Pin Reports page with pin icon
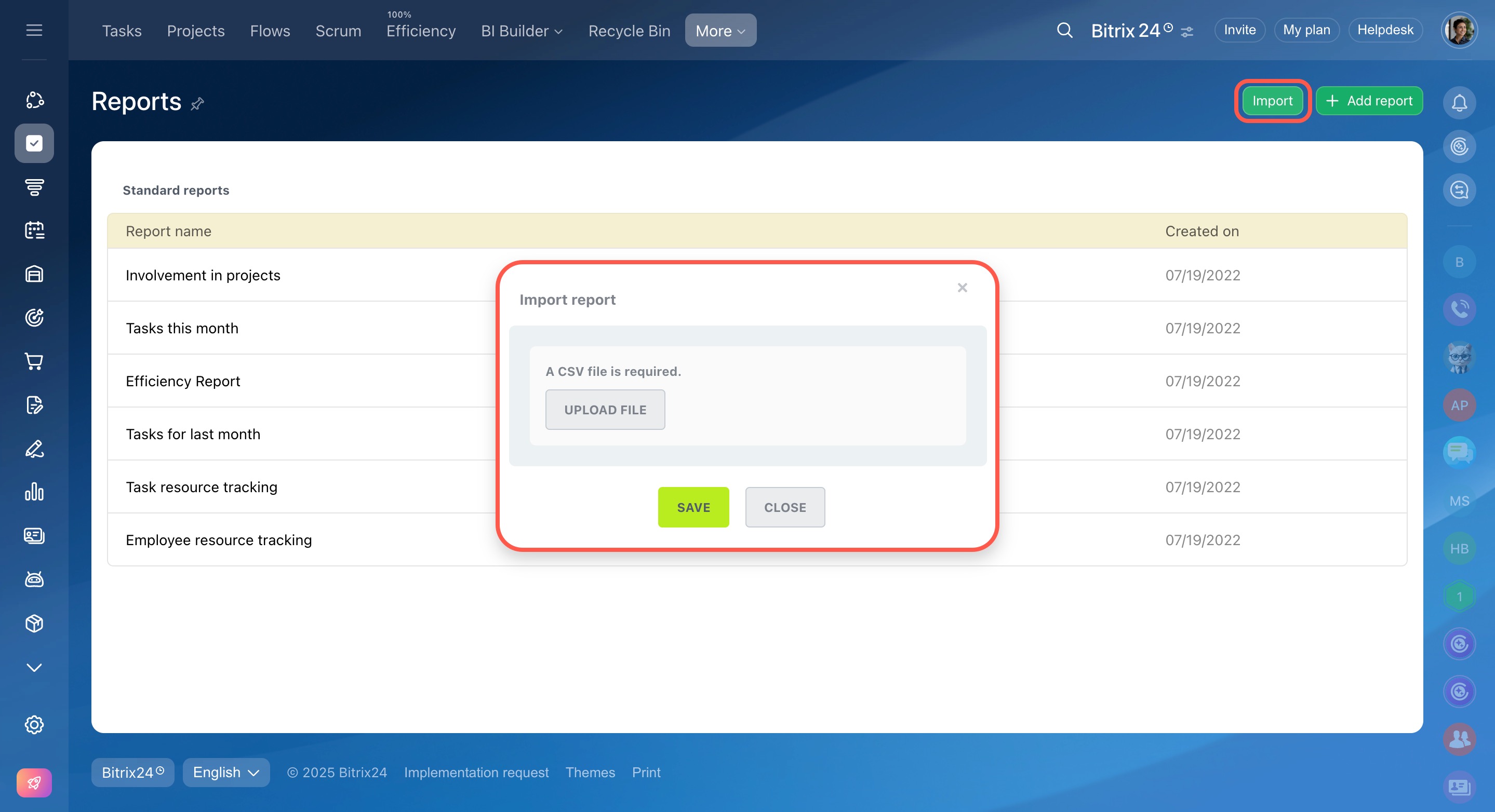The height and width of the screenshot is (812, 1495). tap(197, 104)
